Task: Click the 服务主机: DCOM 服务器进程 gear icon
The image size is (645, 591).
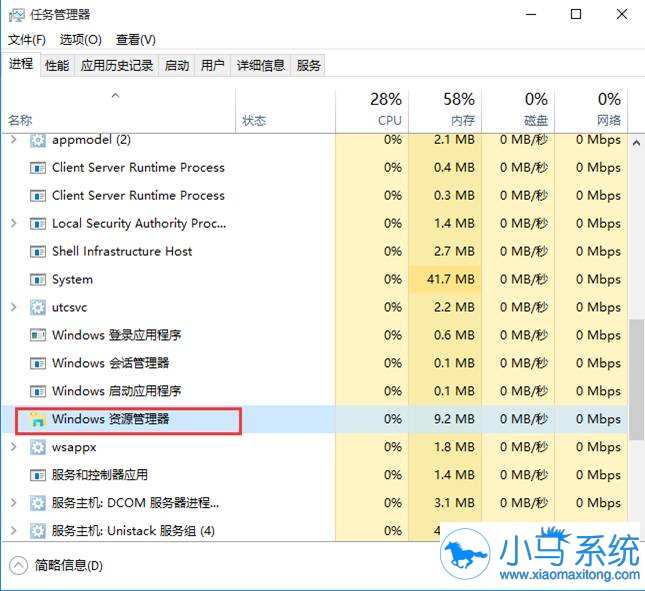Action: (x=37, y=503)
